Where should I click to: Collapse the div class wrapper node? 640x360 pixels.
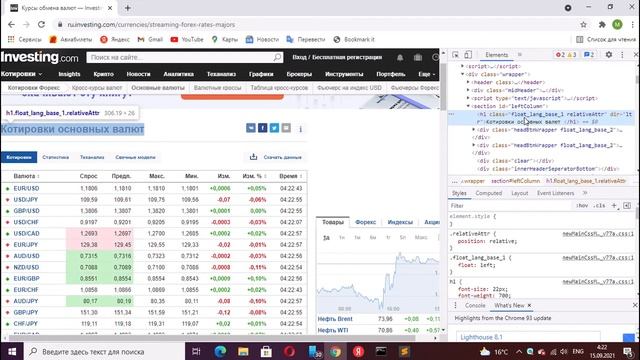(x=462, y=74)
